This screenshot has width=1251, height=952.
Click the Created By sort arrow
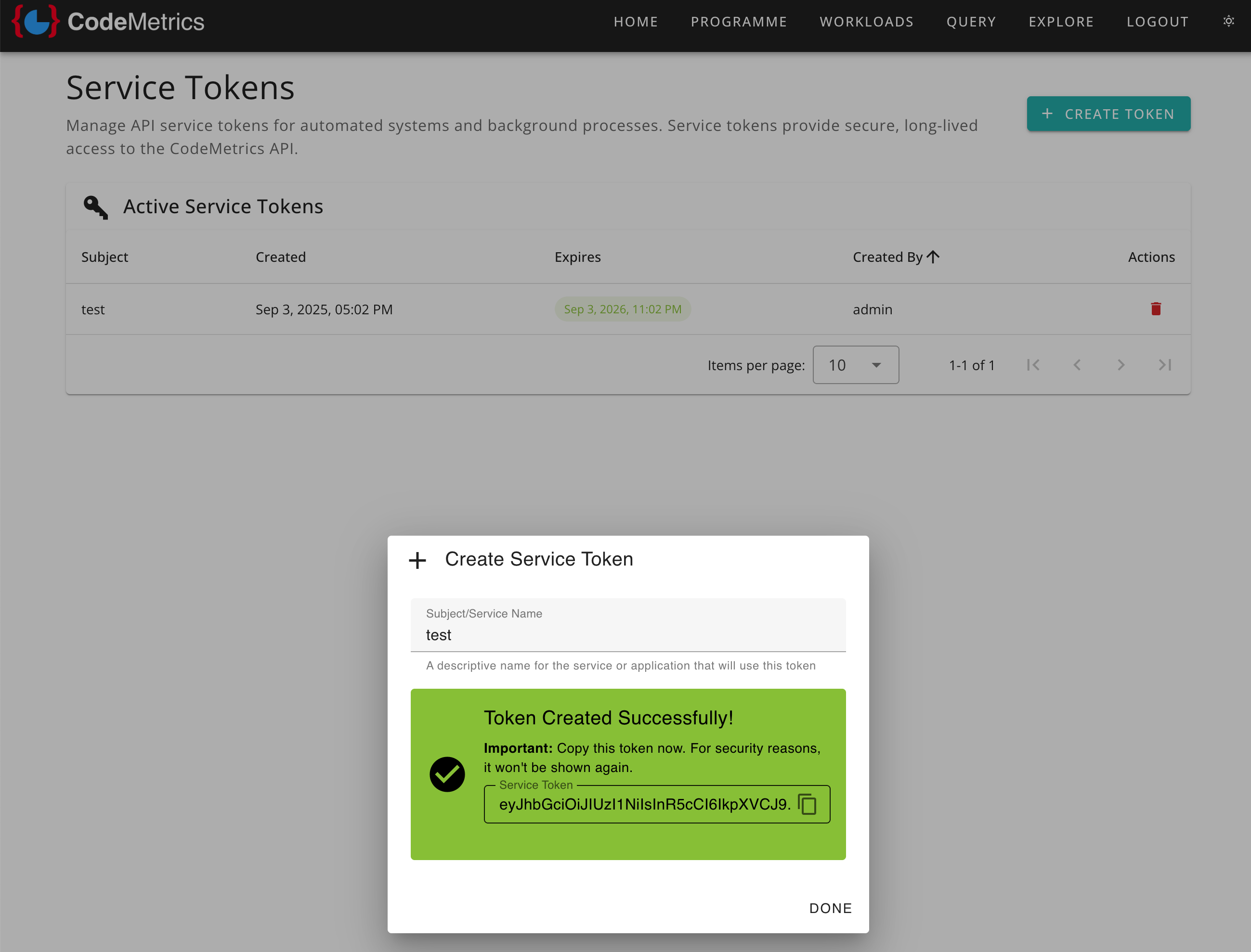tap(933, 257)
